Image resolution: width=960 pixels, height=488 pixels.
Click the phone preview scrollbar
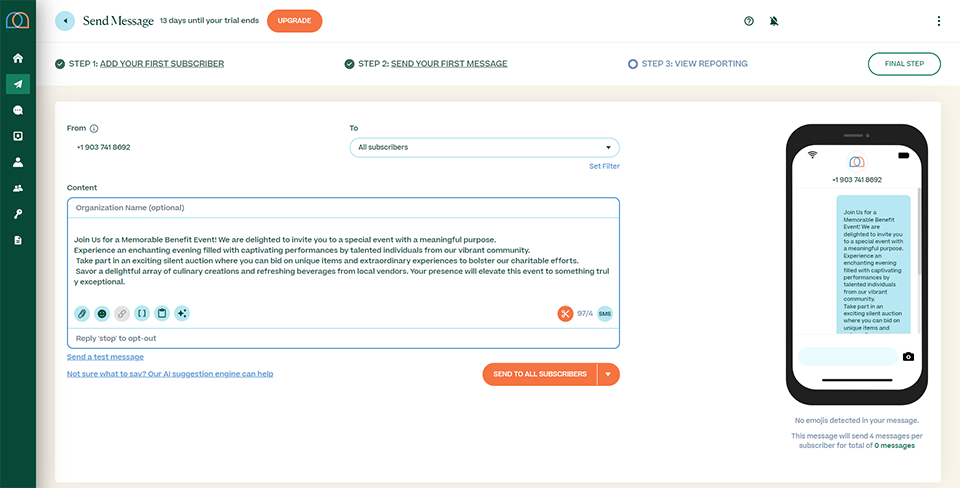pyautogui.click(x=918, y=231)
